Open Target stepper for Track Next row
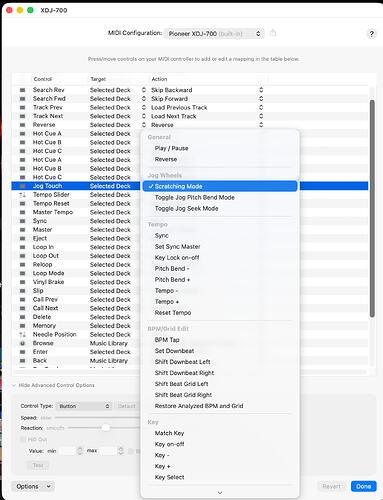 point(144,116)
